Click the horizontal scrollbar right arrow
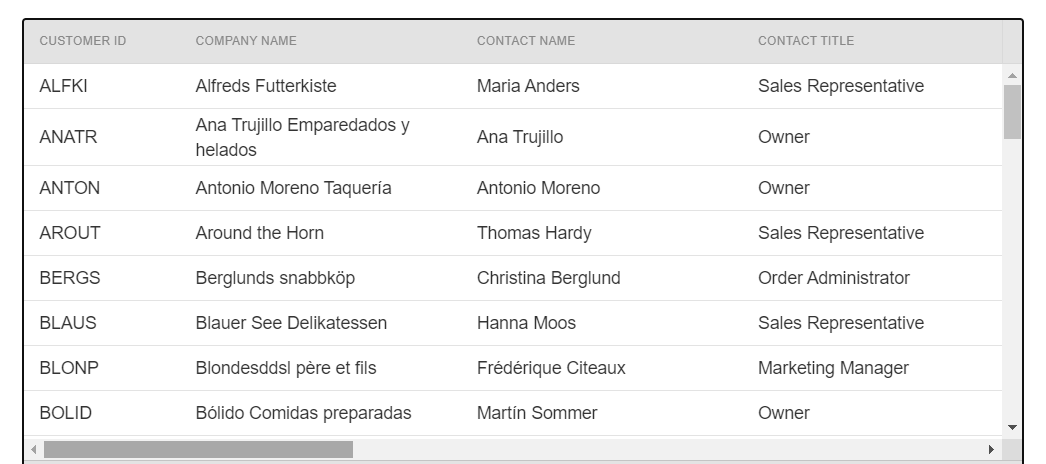Screen dimensions: 1046x464 [991, 450]
